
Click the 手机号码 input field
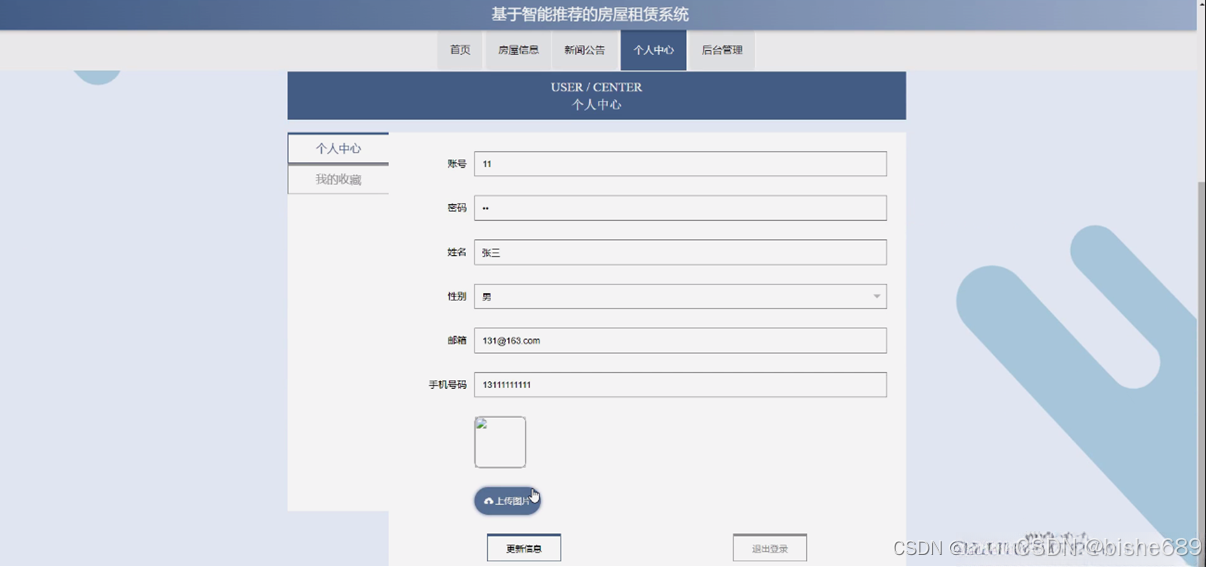tap(680, 385)
